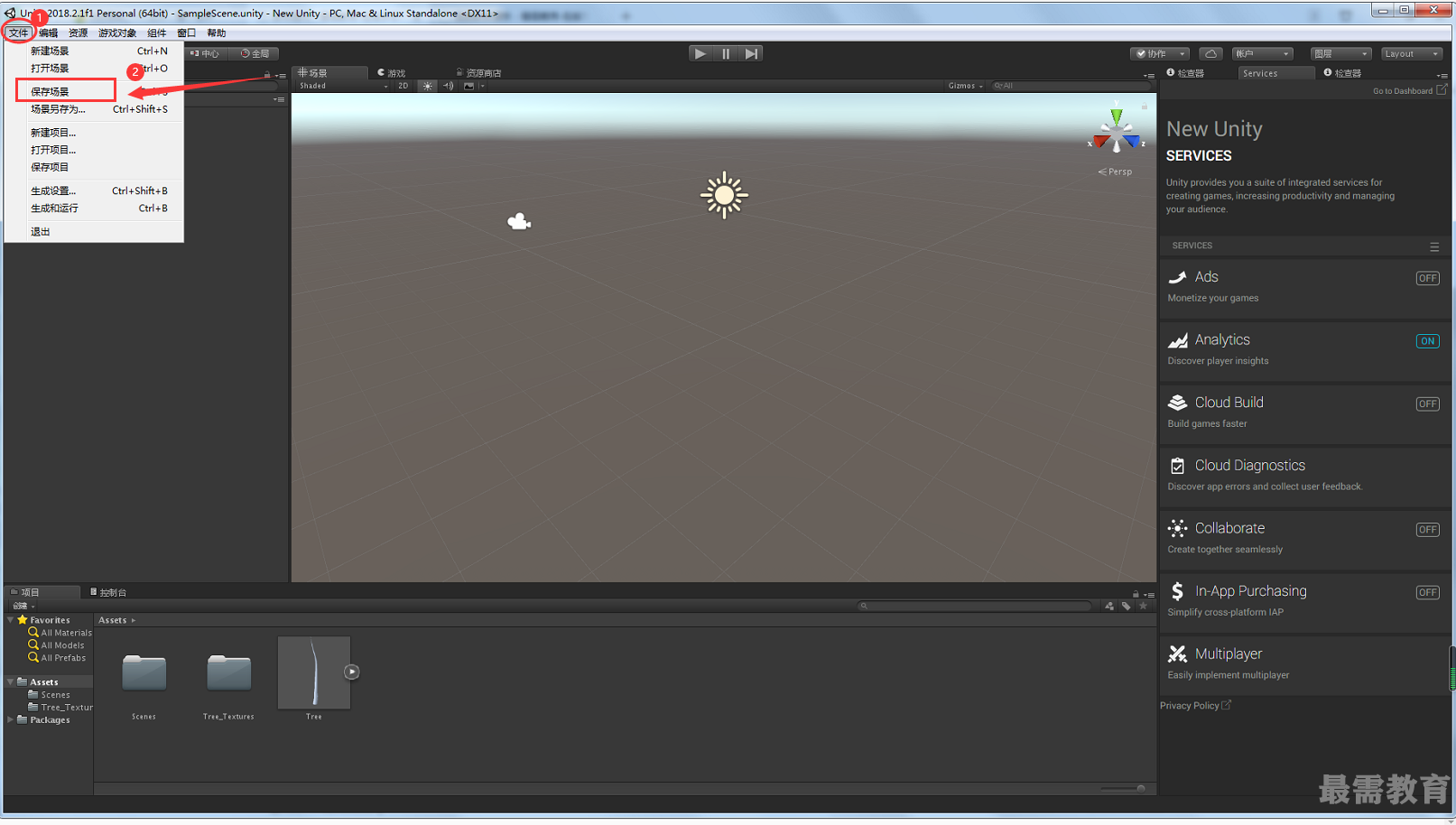Open the Layout dropdown
The width and height of the screenshot is (1456, 825).
click(x=1412, y=54)
